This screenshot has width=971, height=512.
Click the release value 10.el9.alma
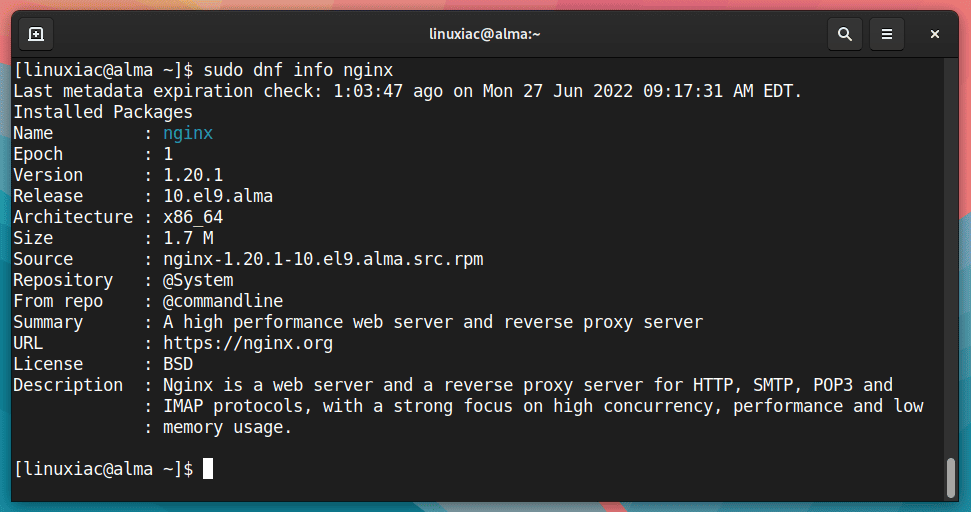click(217, 196)
